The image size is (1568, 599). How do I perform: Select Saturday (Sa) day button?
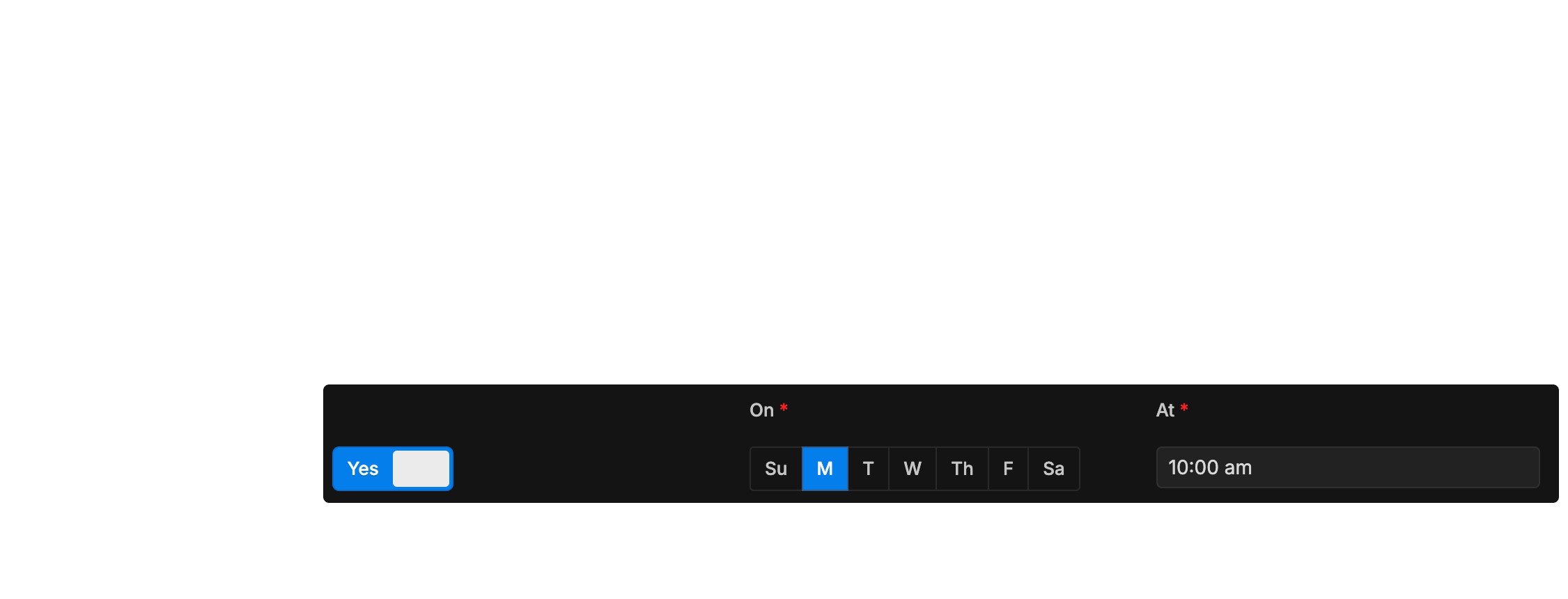pos(1053,469)
